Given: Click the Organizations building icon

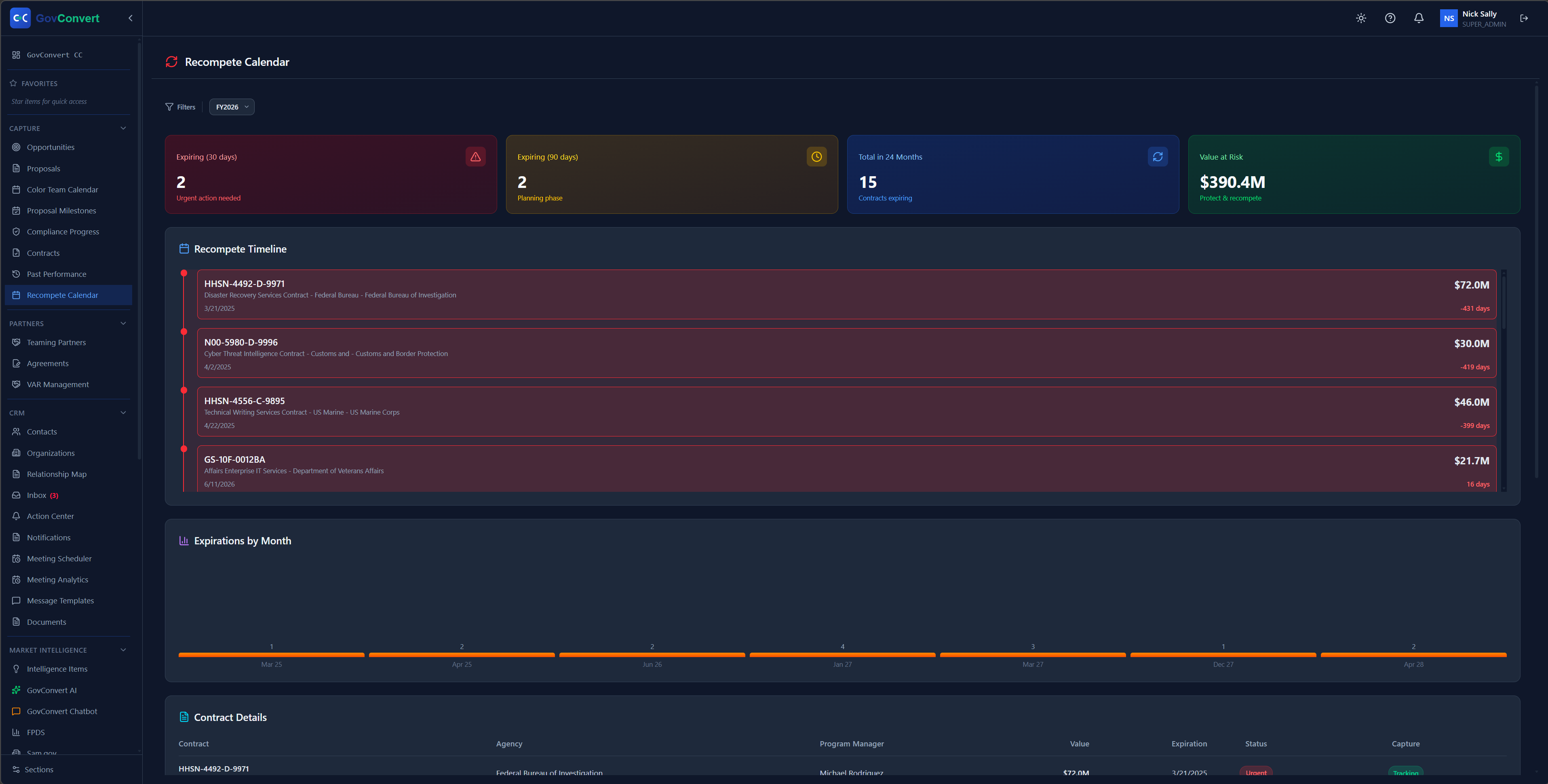Looking at the screenshot, I should click(16, 453).
